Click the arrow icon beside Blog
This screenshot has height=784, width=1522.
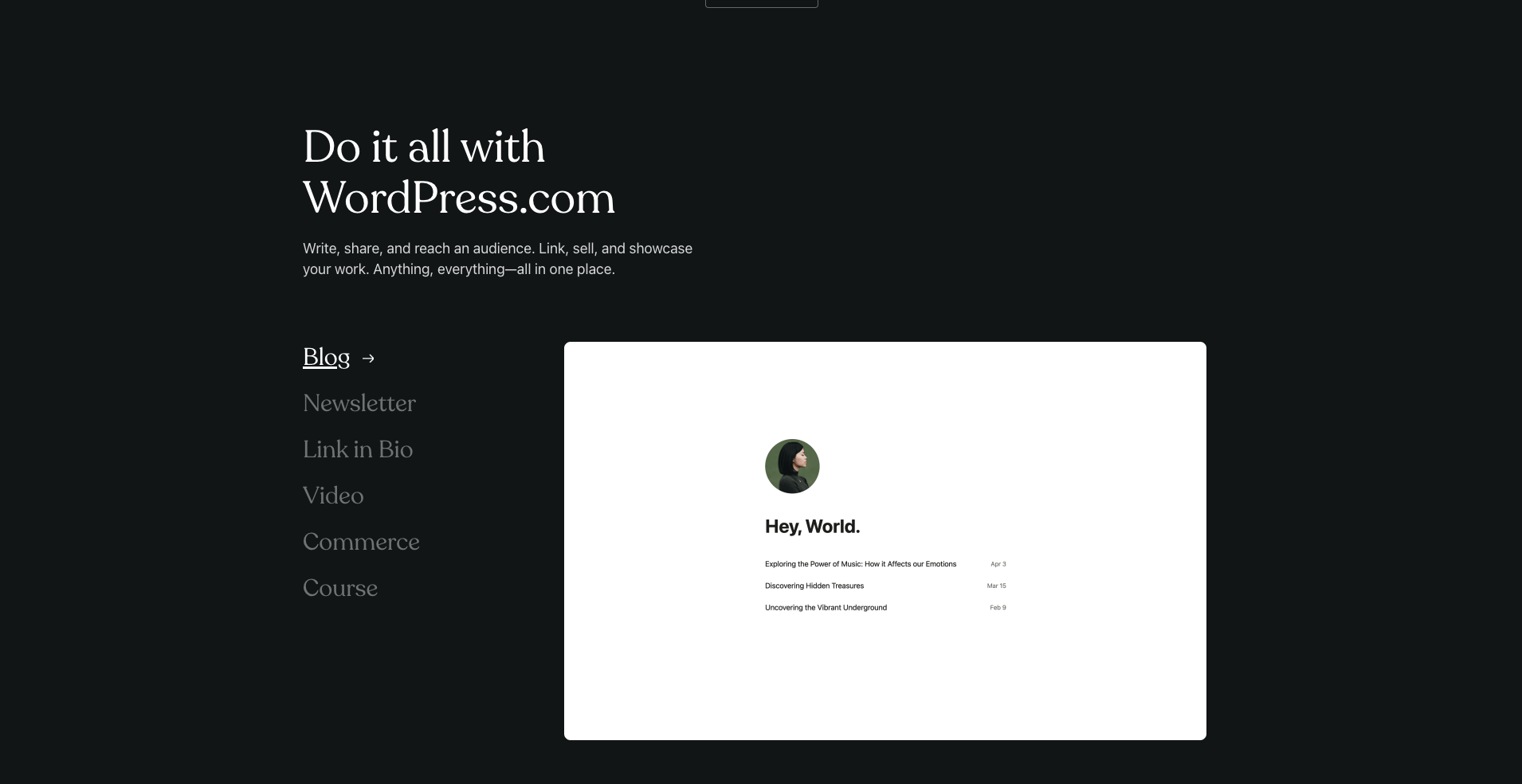coord(368,359)
